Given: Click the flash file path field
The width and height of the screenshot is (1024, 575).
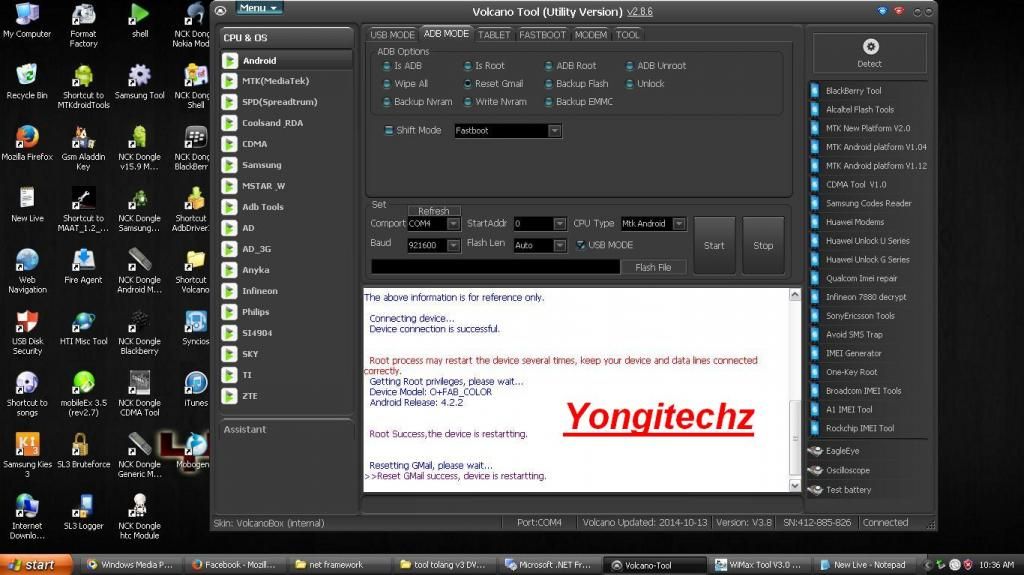Looking at the screenshot, I should (495, 267).
